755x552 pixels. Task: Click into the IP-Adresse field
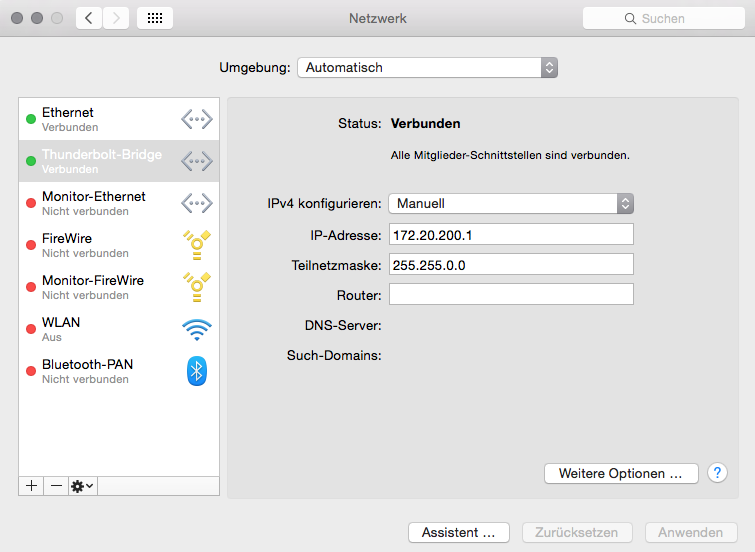coord(511,234)
